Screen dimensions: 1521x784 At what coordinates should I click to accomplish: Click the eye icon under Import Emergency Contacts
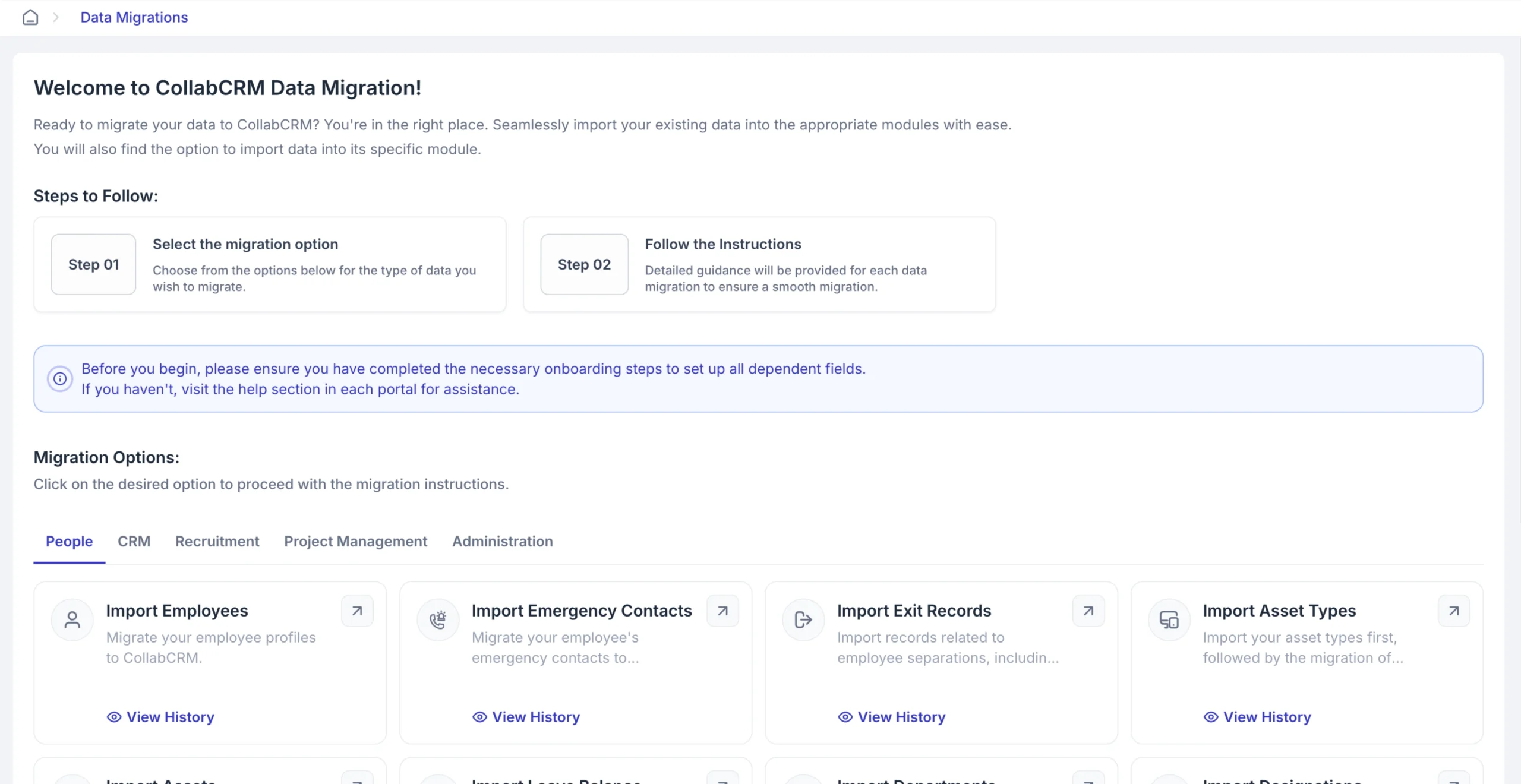(x=479, y=717)
